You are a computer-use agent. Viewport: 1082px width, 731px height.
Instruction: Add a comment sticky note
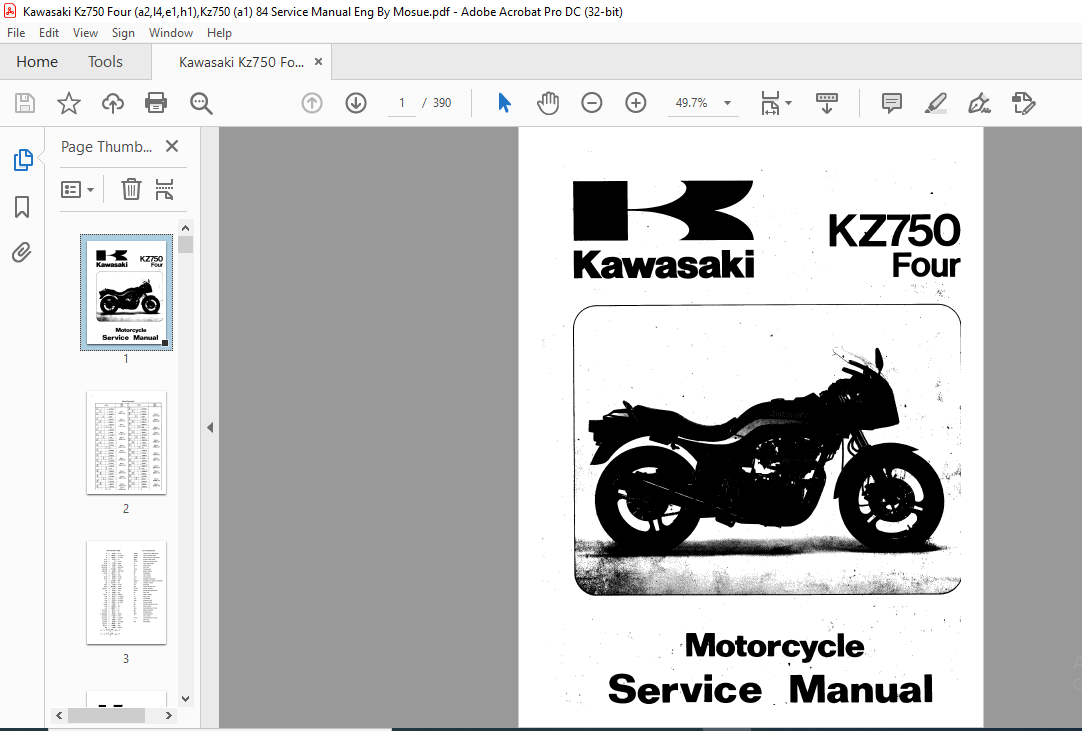pyautogui.click(x=892, y=104)
